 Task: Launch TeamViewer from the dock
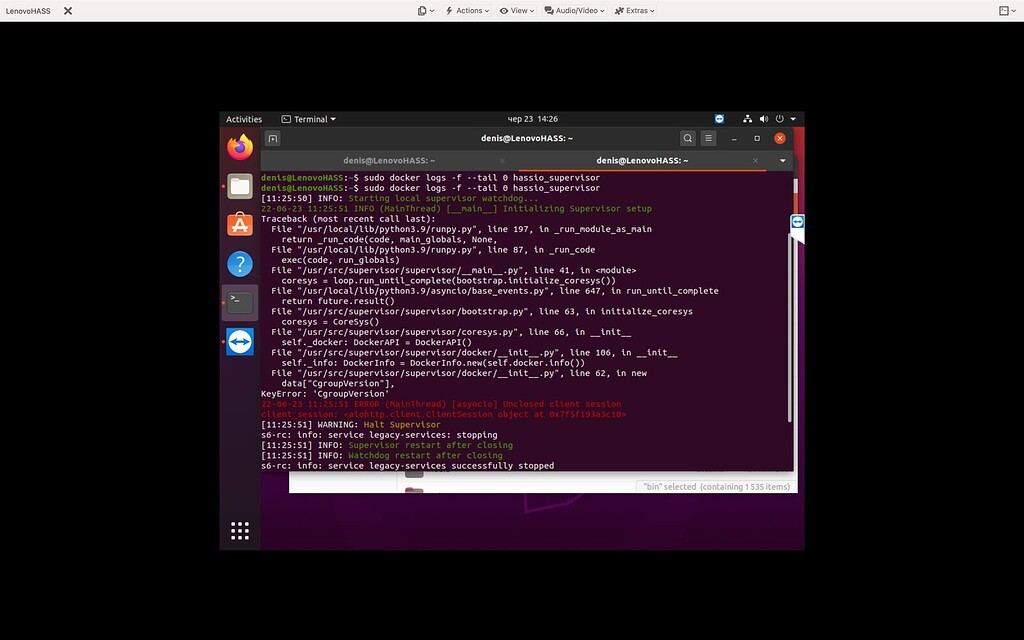point(239,341)
